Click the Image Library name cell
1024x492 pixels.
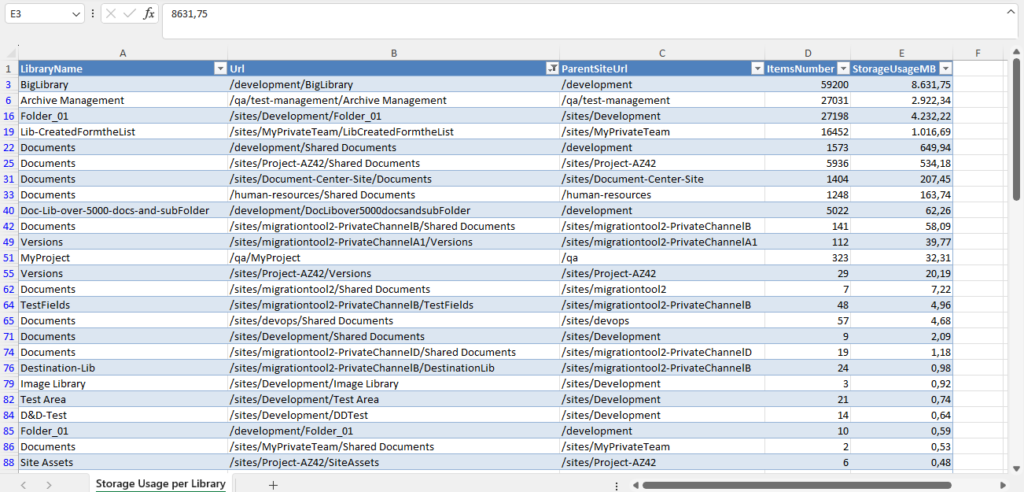point(123,384)
